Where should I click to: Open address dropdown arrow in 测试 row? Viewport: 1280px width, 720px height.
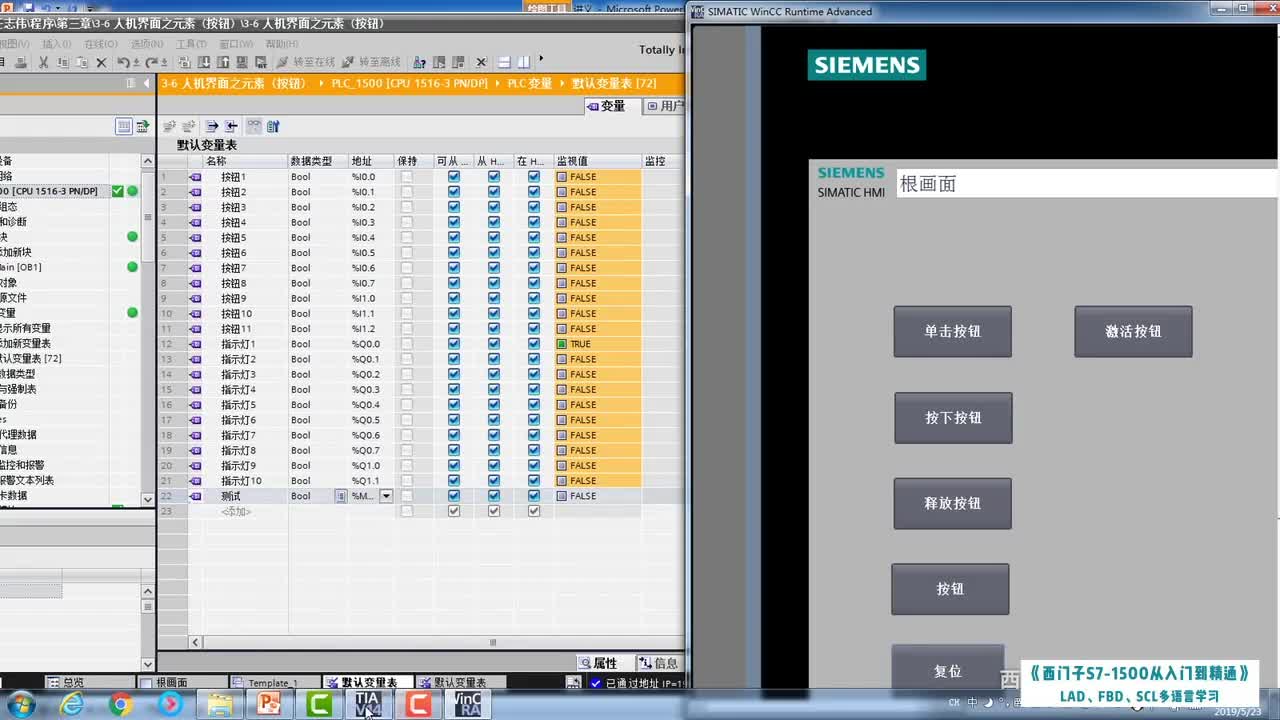[x=386, y=496]
